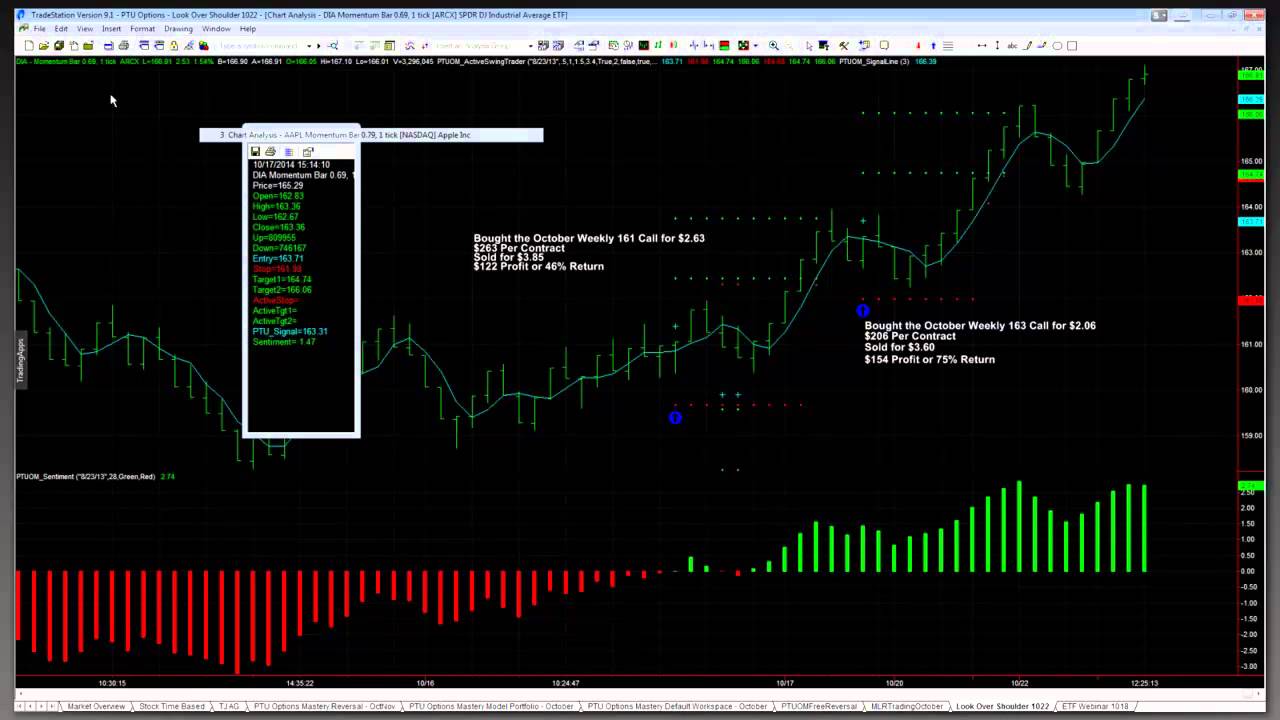Viewport: 1280px width, 720px height.
Task: Select the ellipse drawing tool
Action: pyautogui.click(x=1057, y=46)
